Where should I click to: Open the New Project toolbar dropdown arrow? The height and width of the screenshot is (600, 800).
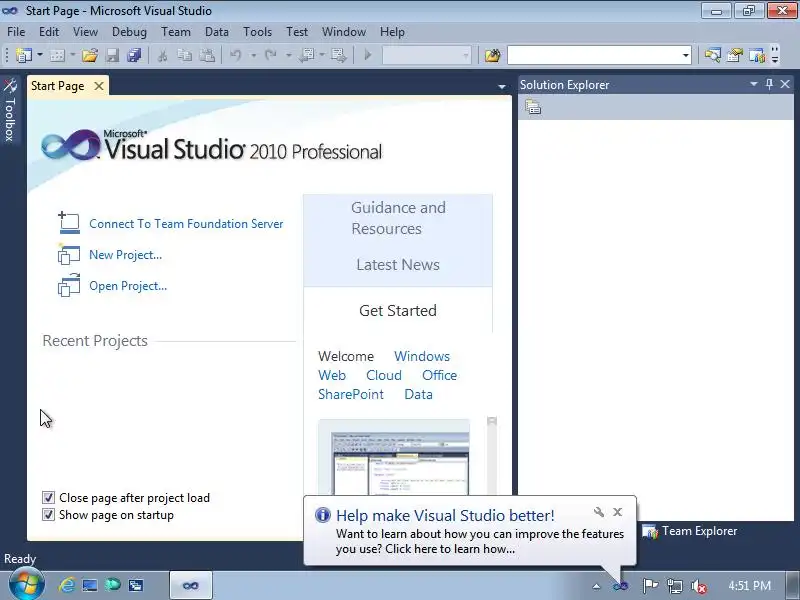click(x=39, y=55)
